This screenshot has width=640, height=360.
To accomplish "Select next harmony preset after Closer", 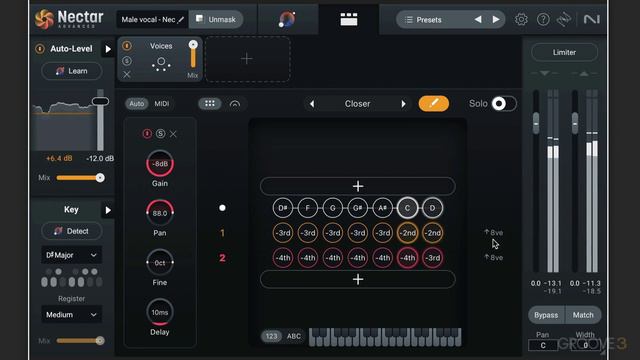I will pos(403,104).
